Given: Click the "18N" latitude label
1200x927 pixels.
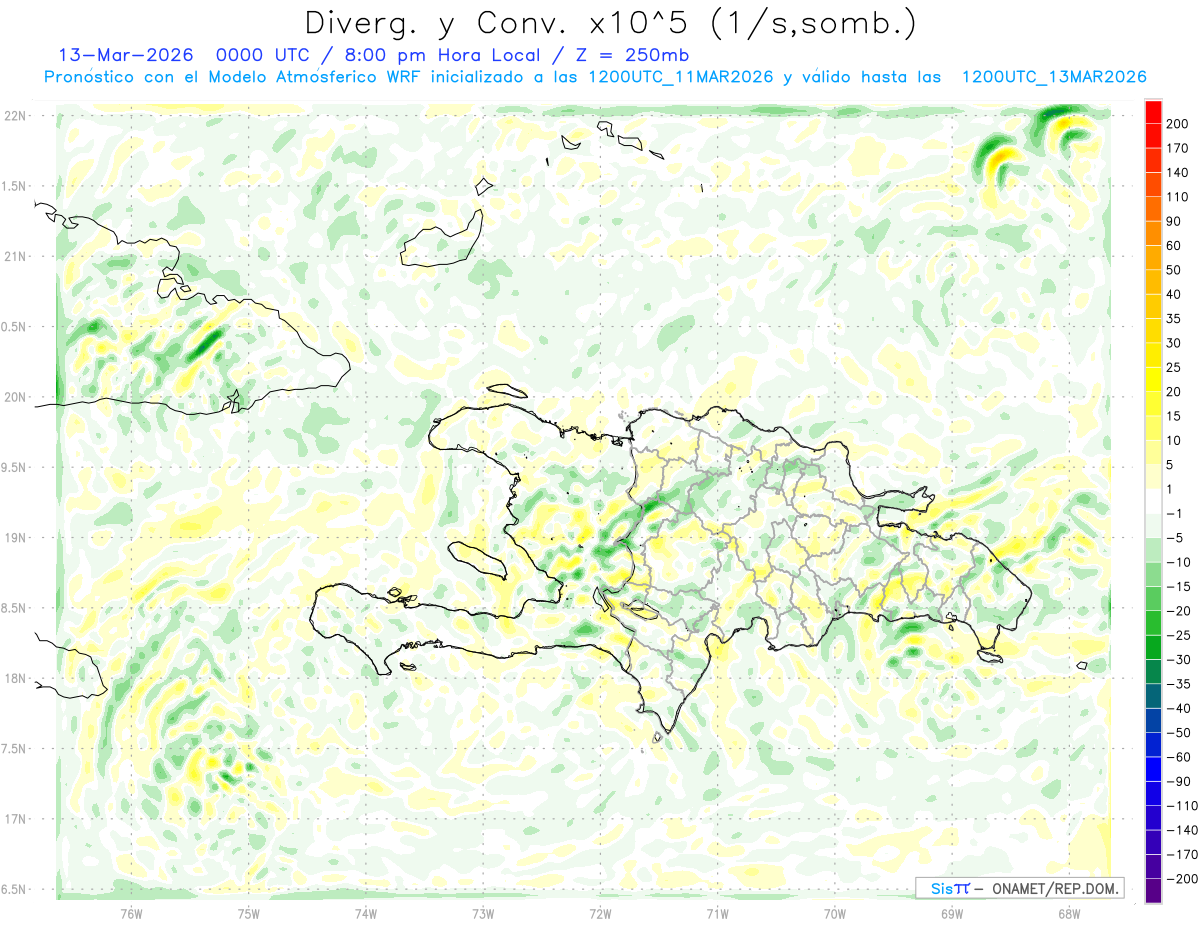Looking at the screenshot, I should coord(16,678).
